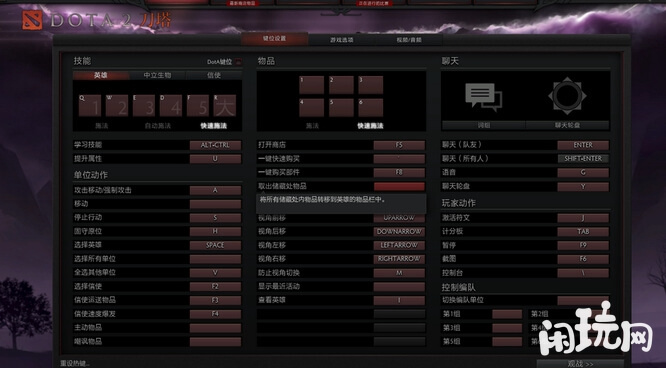This screenshot has height=368, width=666.
Task: Select the Q ability slot 1
Action: [x=90, y=105]
